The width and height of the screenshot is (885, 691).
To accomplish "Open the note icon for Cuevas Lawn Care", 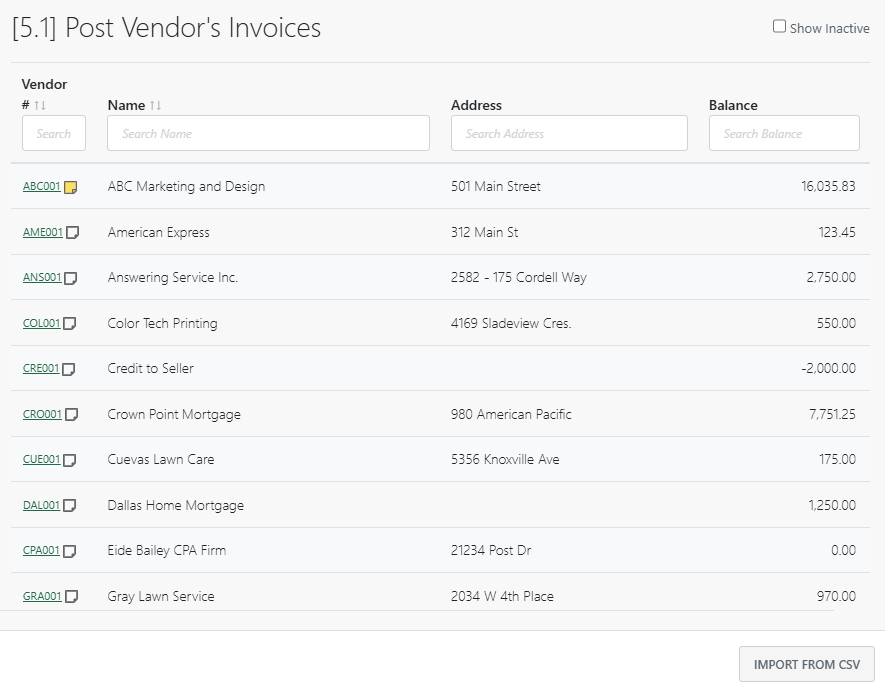I will pyautogui.click(x=69, y=459).
